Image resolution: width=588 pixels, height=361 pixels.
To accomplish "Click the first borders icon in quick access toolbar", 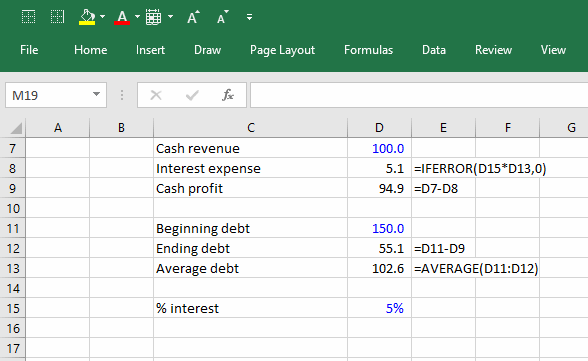I will 28,17.
